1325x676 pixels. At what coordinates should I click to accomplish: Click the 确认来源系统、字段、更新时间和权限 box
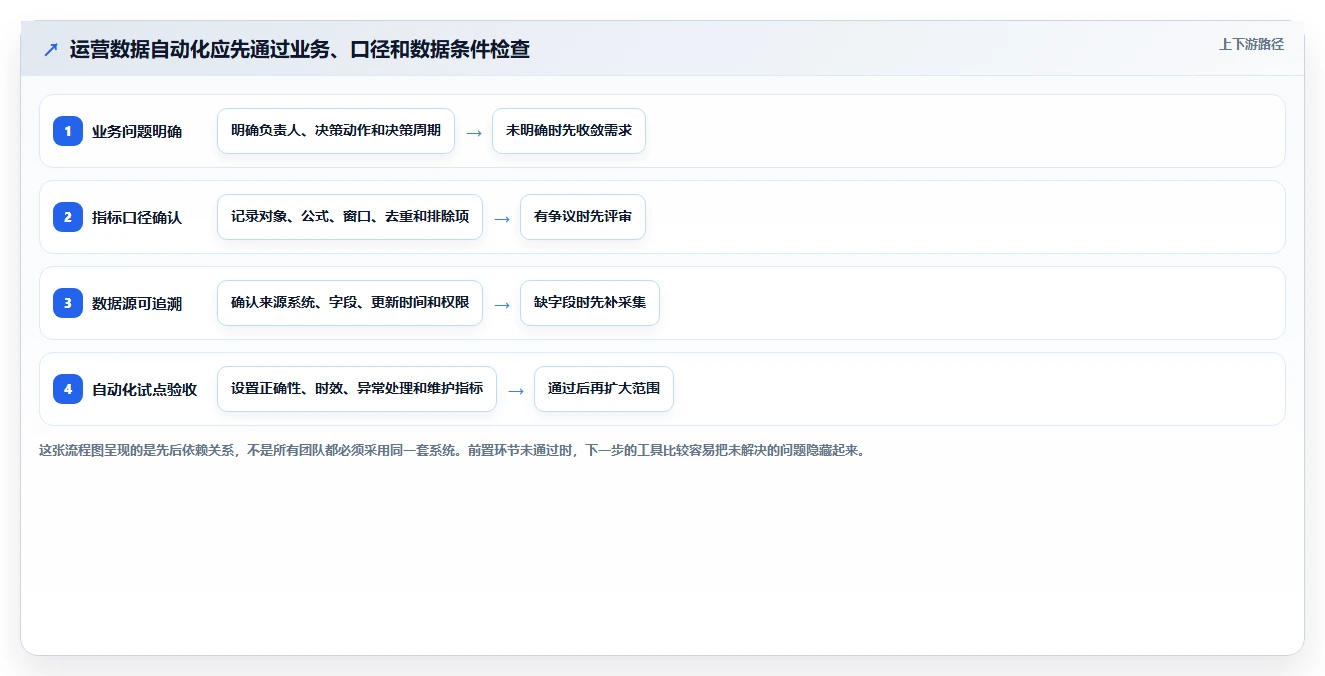[350, 303]
